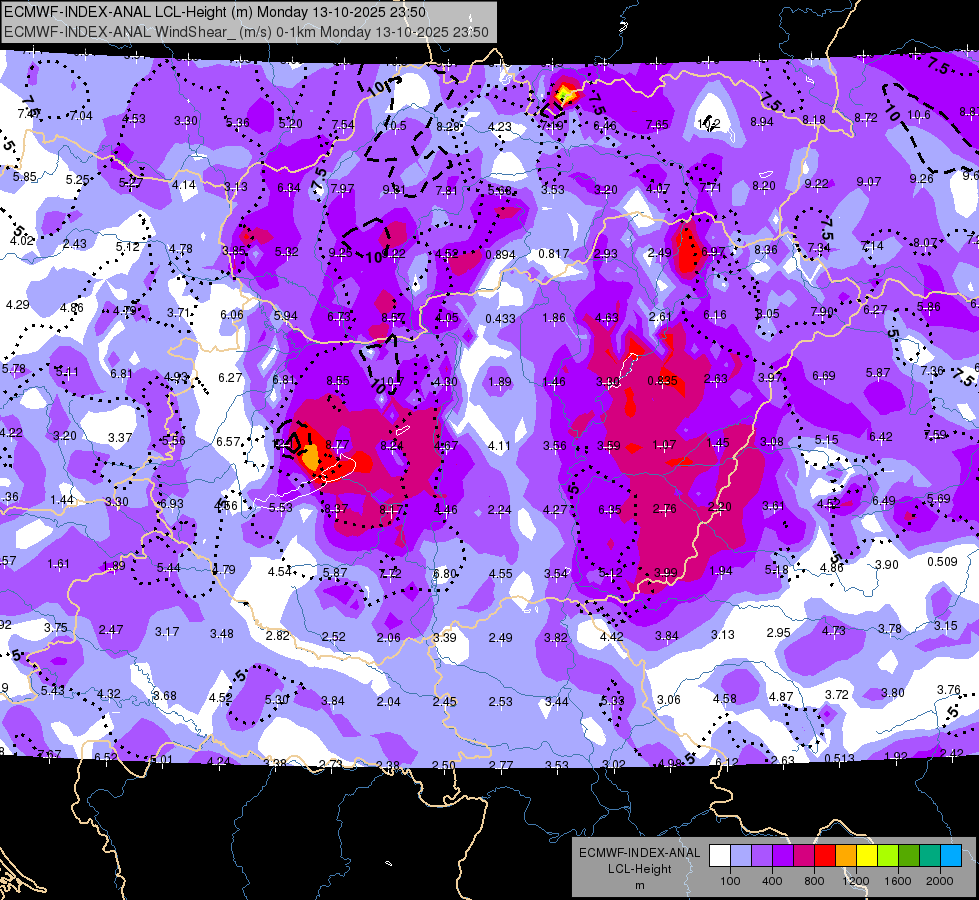Click the 0.433 wind shear value
The height and width of the screenshot is (900, 979).
tap(500, 318)
